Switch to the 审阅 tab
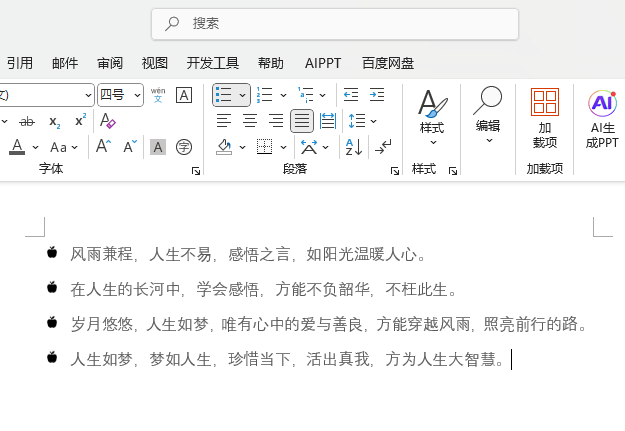This screenshot has width=625, height=431. [110, 63]
